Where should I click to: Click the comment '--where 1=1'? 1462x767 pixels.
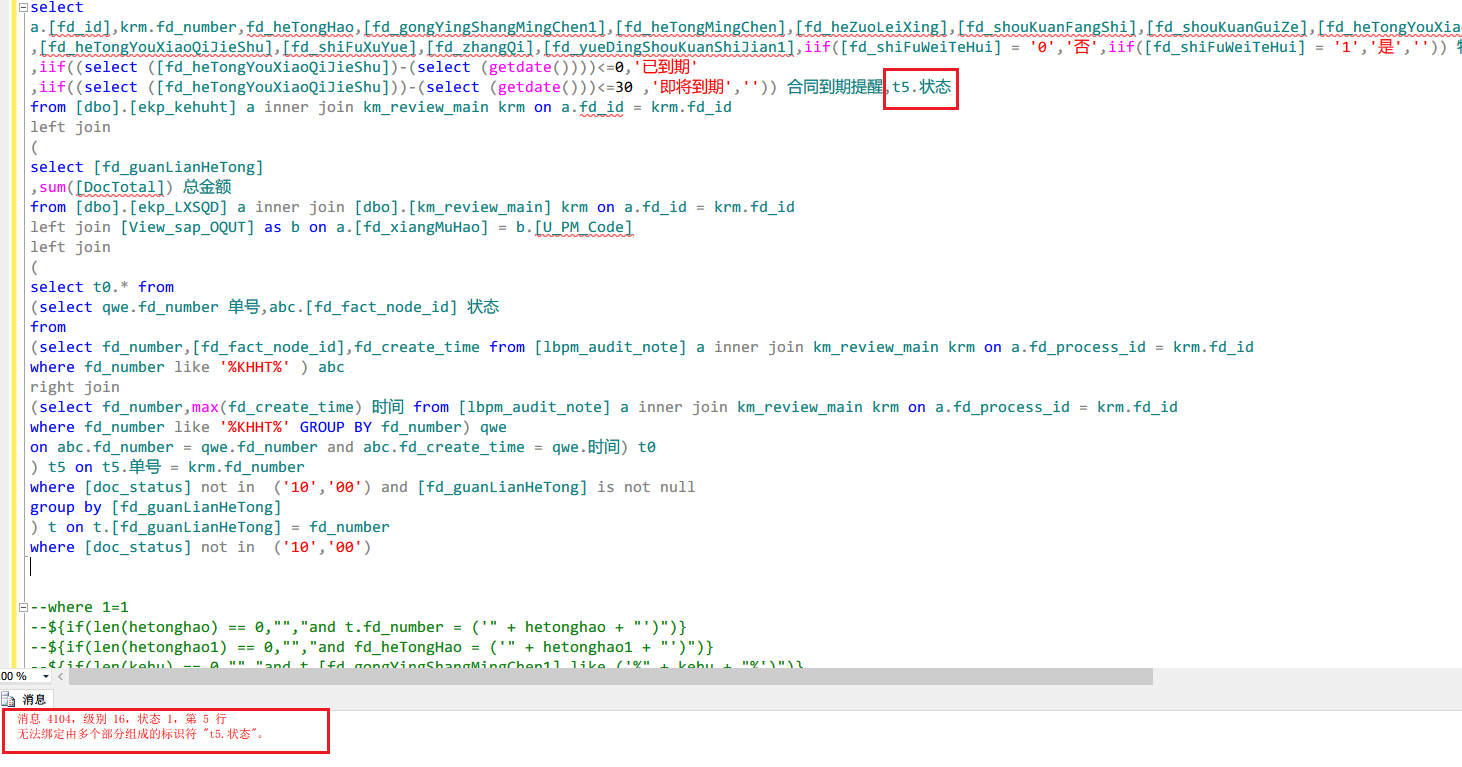(x=79, y=607)
